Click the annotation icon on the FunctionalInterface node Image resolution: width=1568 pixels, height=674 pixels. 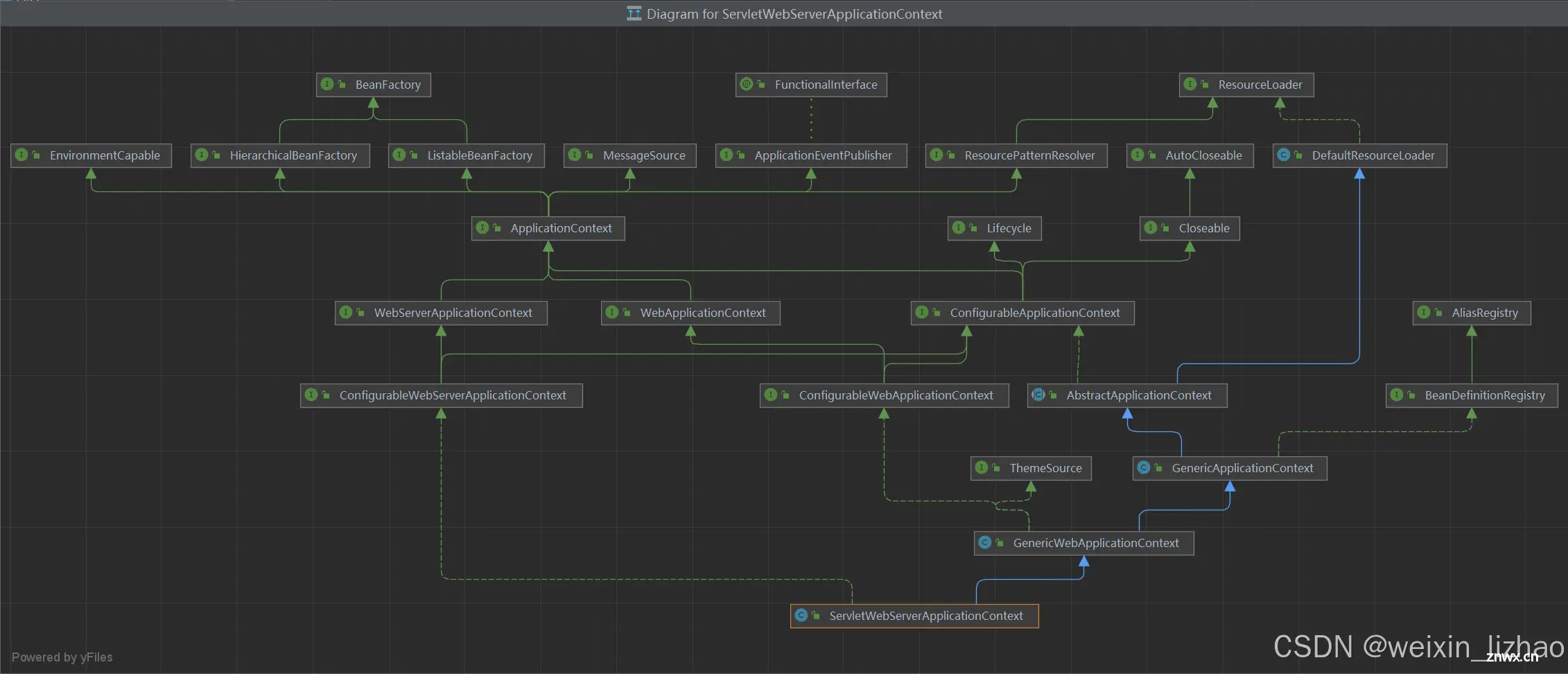point(747,84)
